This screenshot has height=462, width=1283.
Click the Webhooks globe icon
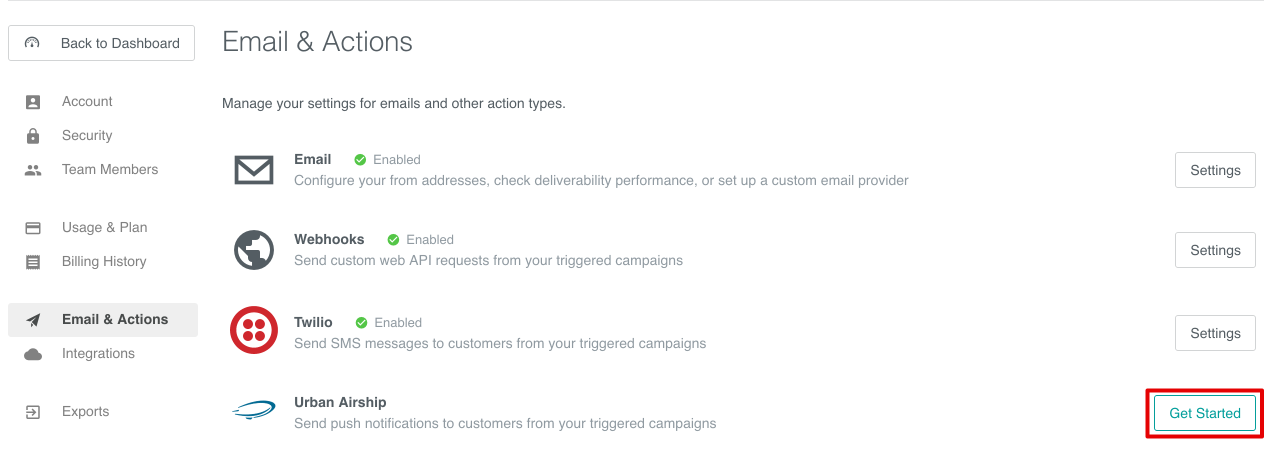[x=254, y=250]
